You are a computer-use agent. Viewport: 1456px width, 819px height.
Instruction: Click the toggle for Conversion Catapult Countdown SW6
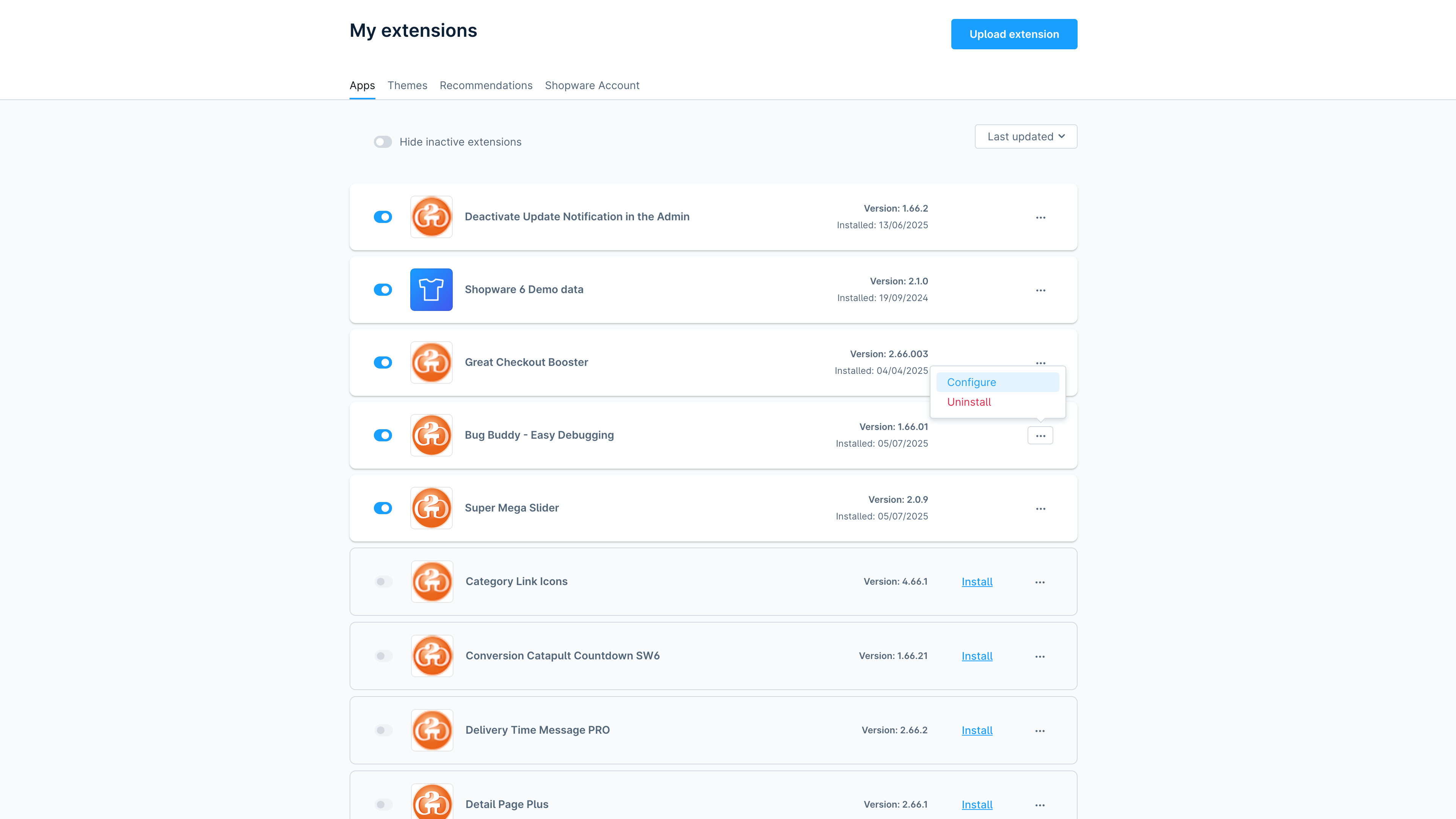(x=383, y=656)
